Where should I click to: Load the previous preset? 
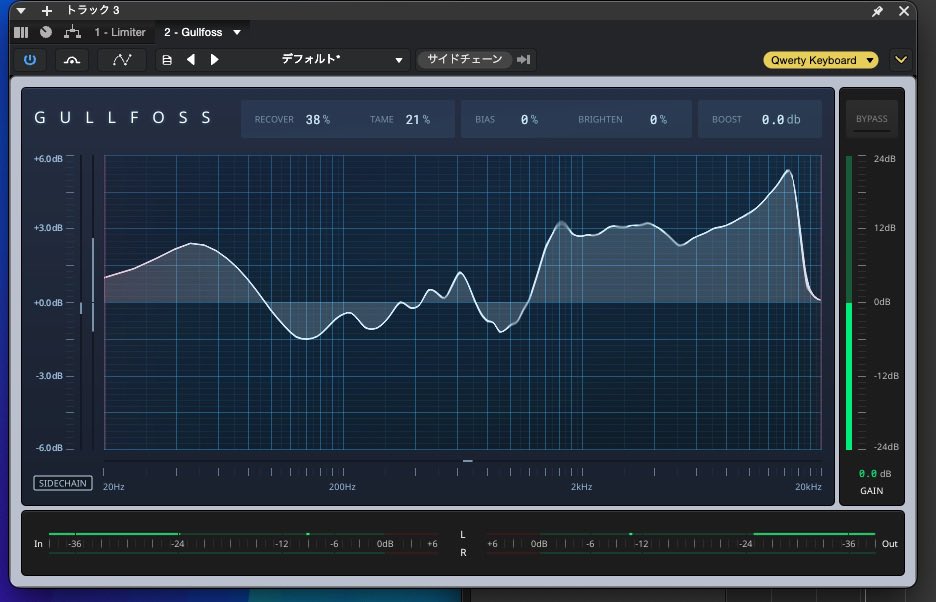coord(191,60)
